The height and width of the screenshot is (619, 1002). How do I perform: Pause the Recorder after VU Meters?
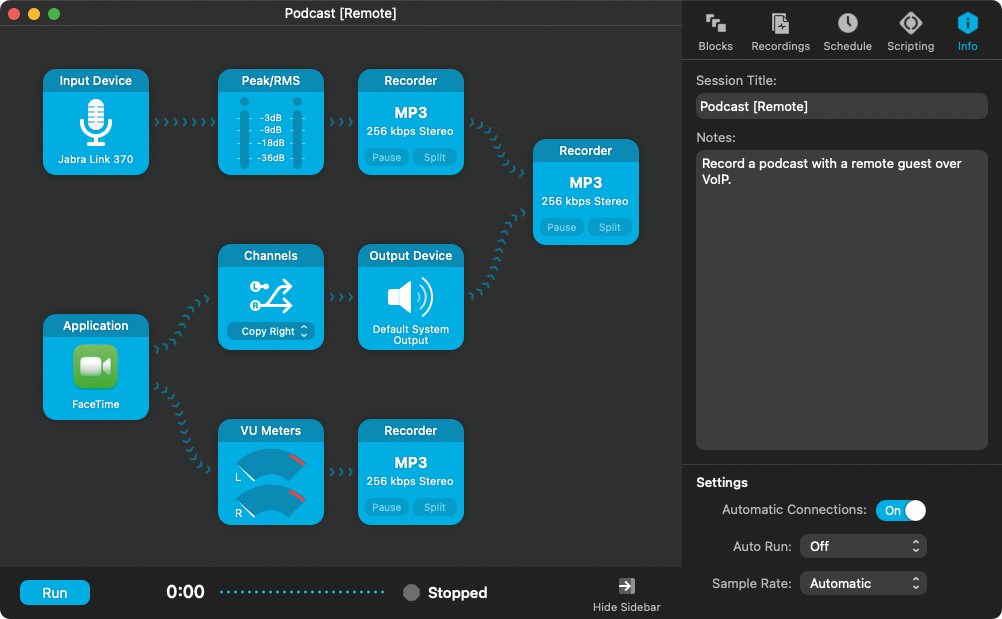[387, 507]
